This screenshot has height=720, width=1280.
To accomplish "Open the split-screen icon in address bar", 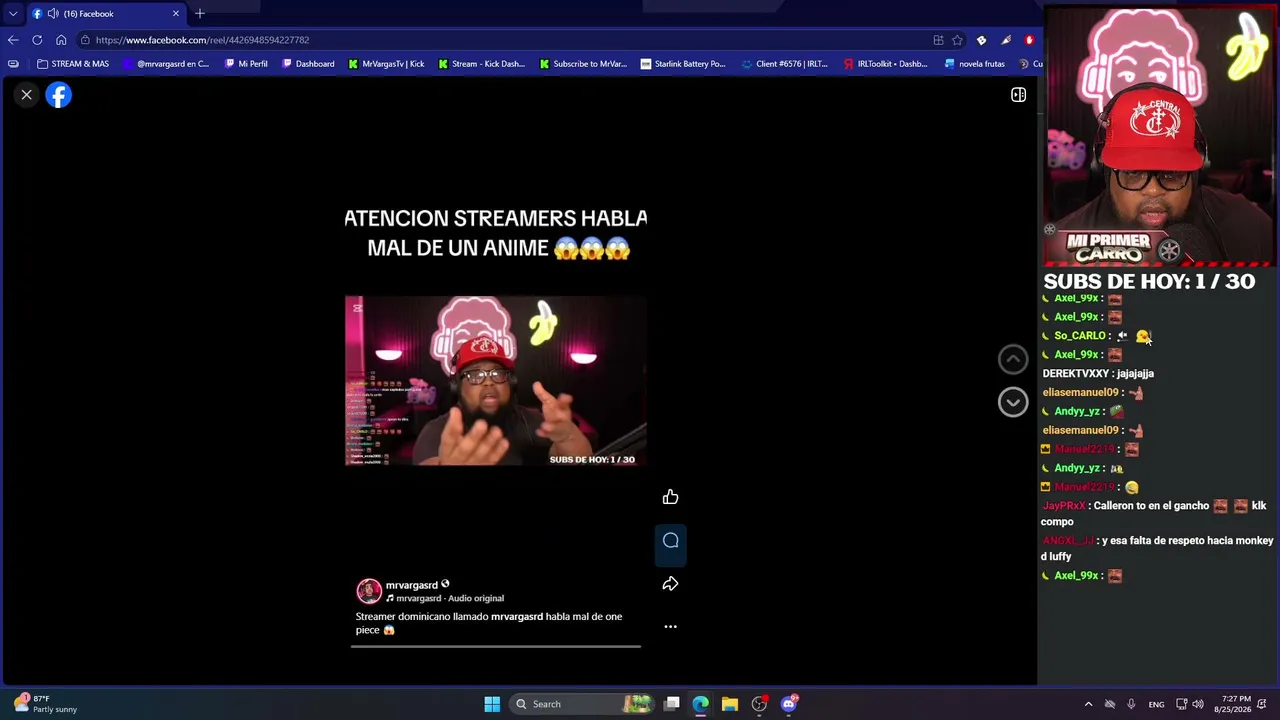I will pos(938,40).
